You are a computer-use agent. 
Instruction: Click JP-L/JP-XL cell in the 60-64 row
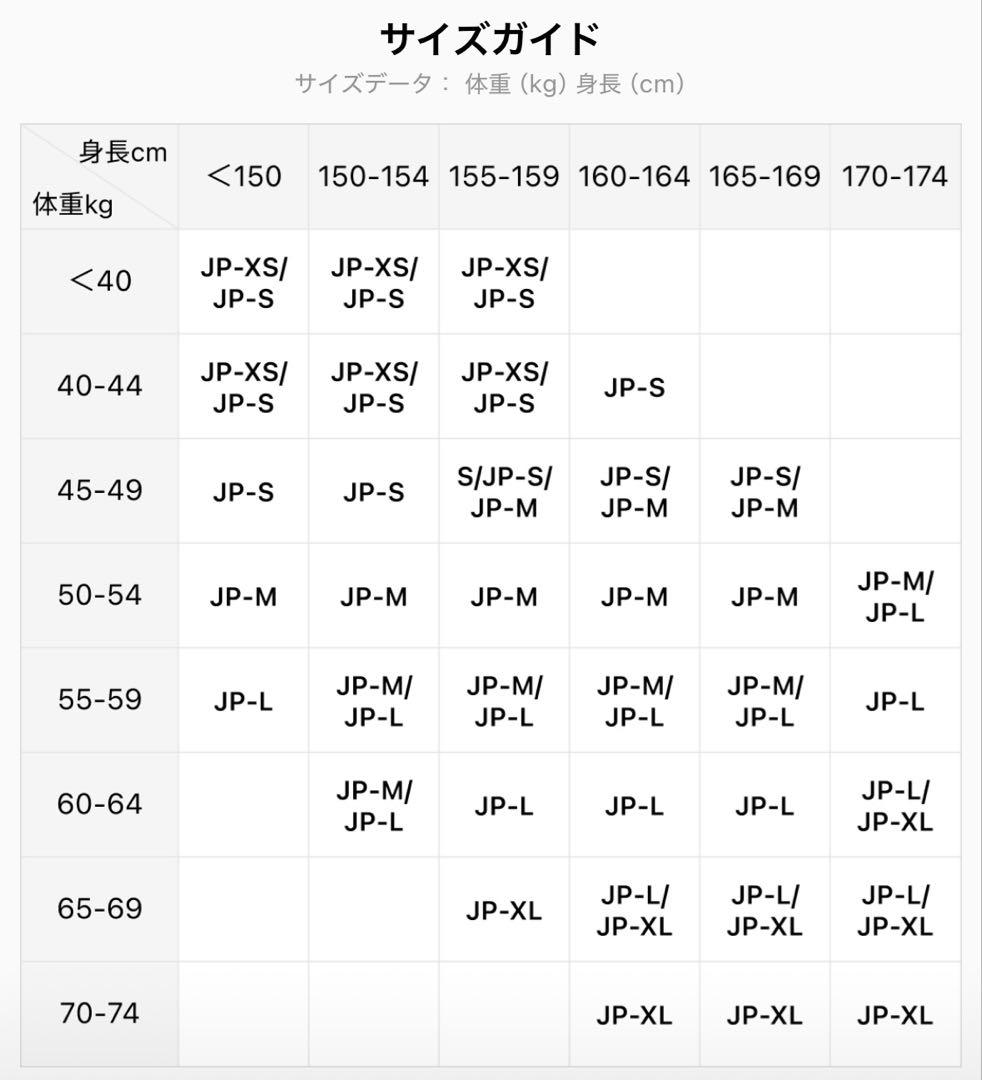(895, 806)
